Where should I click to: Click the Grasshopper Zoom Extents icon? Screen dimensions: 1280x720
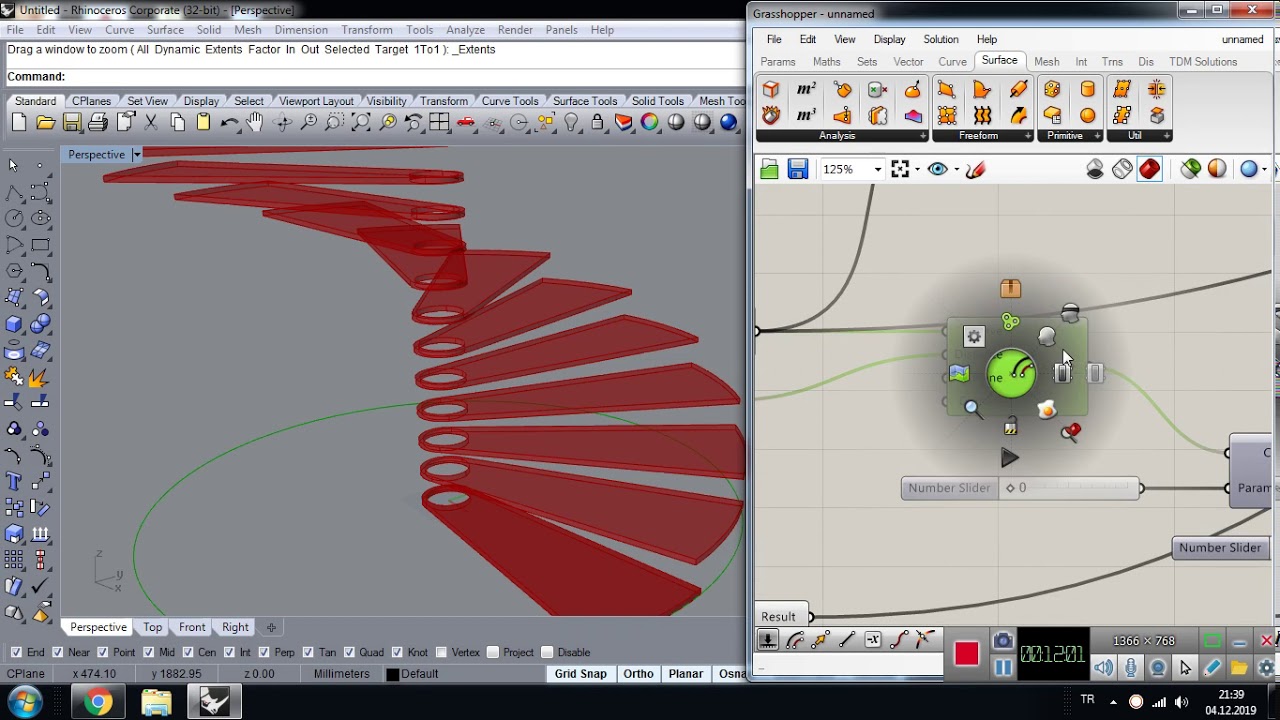coord(900,169)
